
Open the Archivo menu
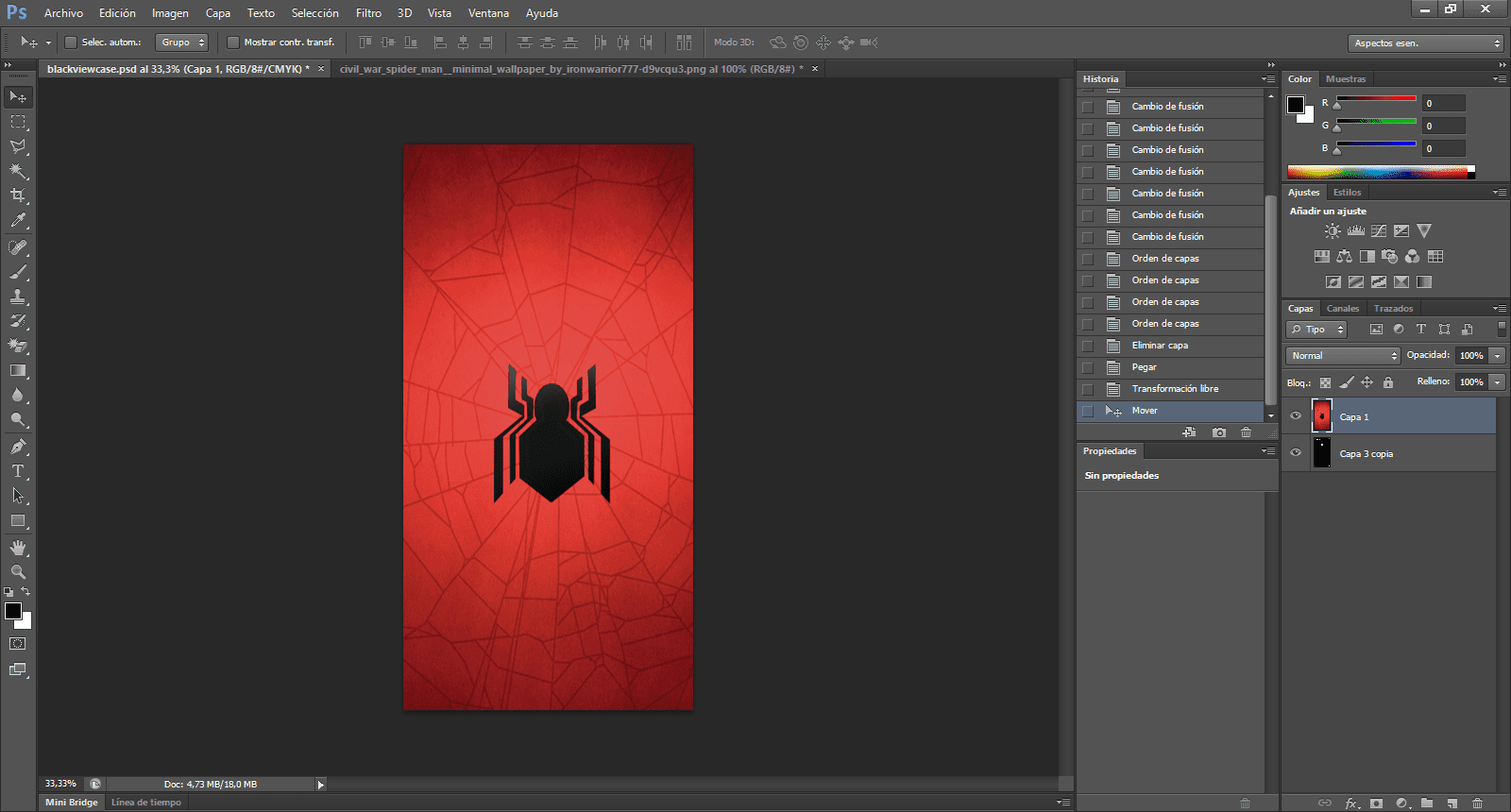tap(63, 13)
